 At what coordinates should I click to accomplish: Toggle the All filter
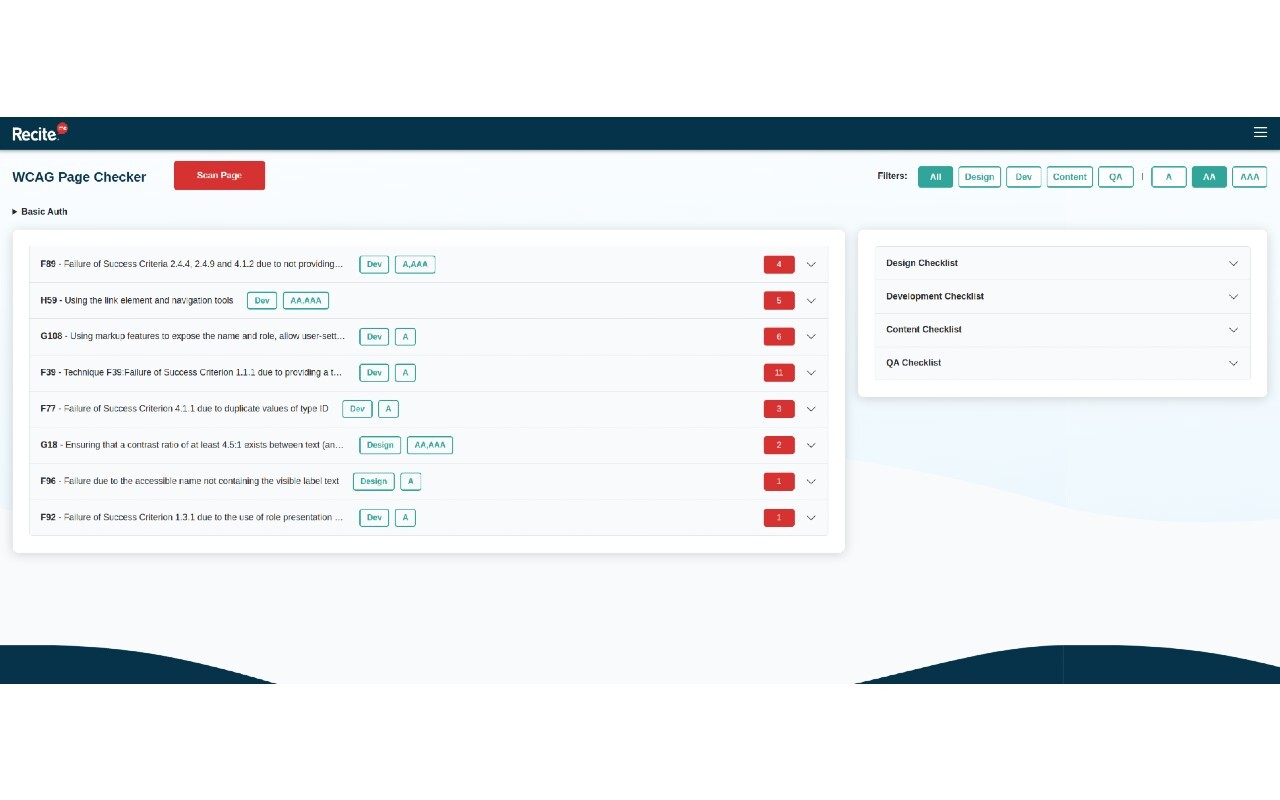(x=935, y=177)
